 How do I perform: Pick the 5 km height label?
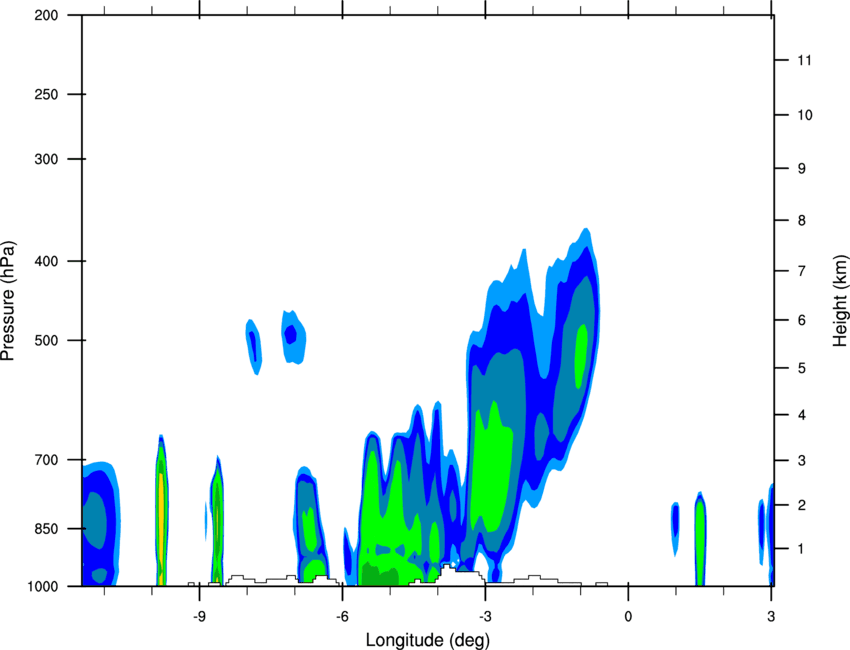point(801,368)
